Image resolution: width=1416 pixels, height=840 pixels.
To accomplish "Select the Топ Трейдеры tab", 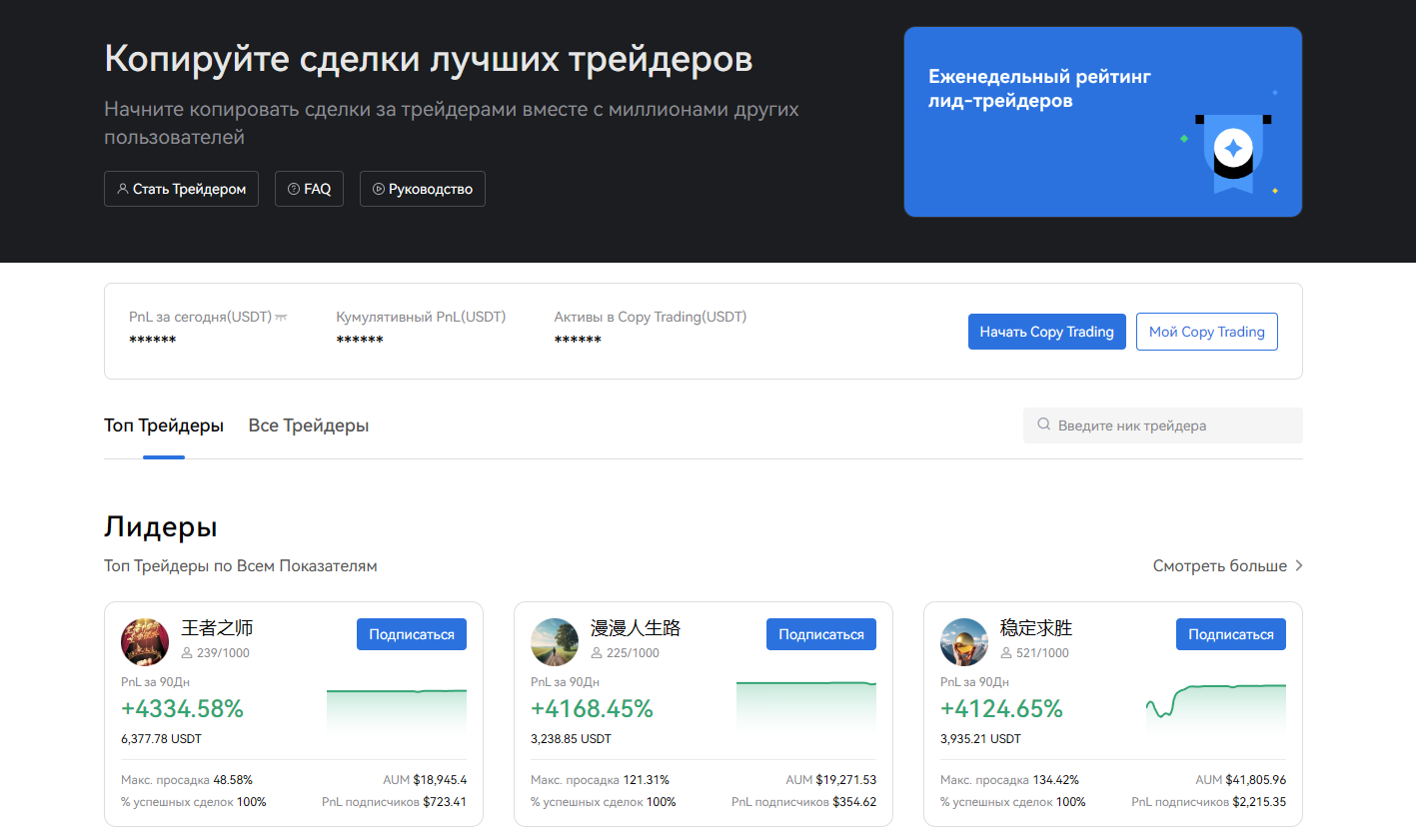I will (x=164, y=425).
